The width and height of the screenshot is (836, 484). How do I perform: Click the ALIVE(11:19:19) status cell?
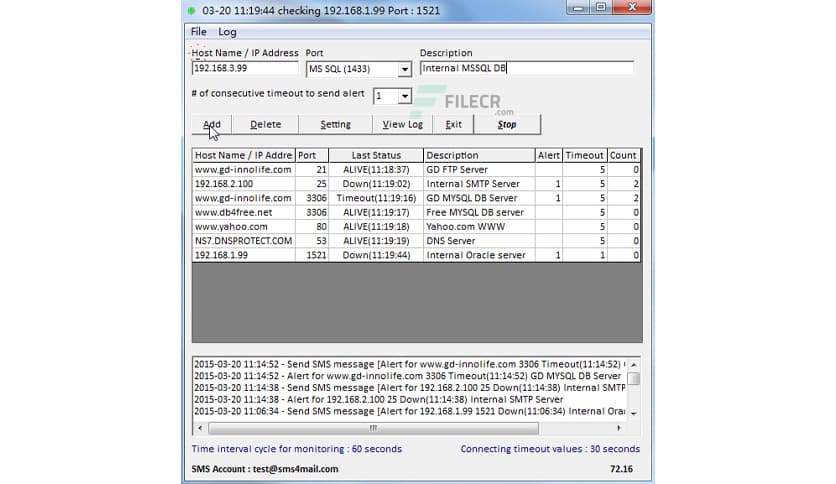tap(376, 241)
